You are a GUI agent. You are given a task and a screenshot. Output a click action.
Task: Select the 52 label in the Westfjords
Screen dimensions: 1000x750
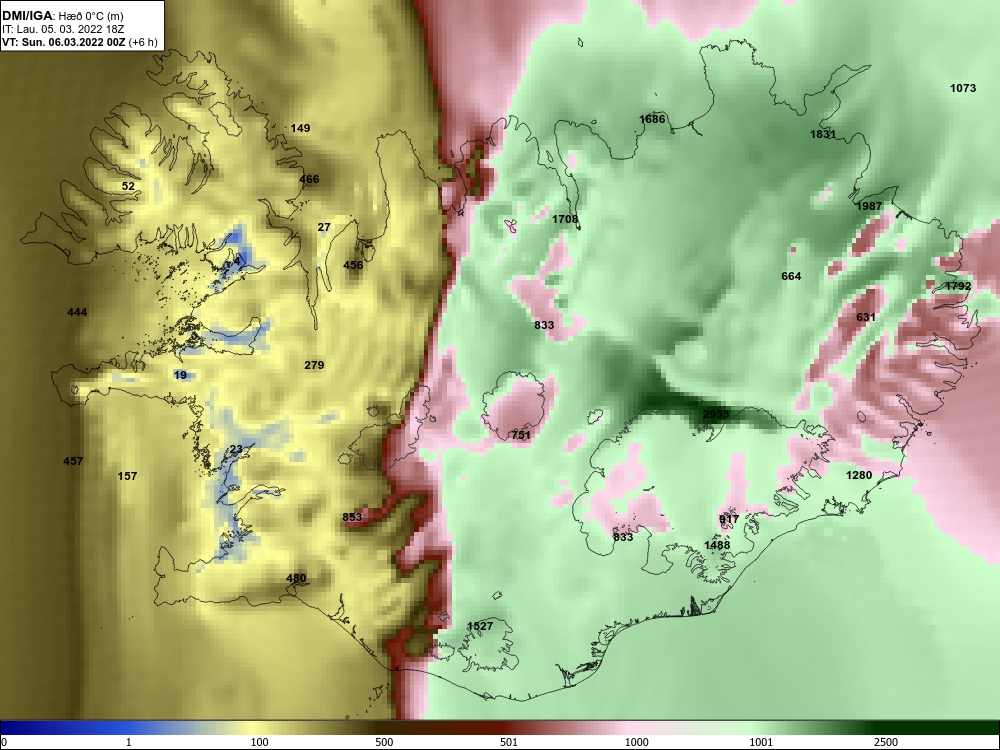point(128,186)
